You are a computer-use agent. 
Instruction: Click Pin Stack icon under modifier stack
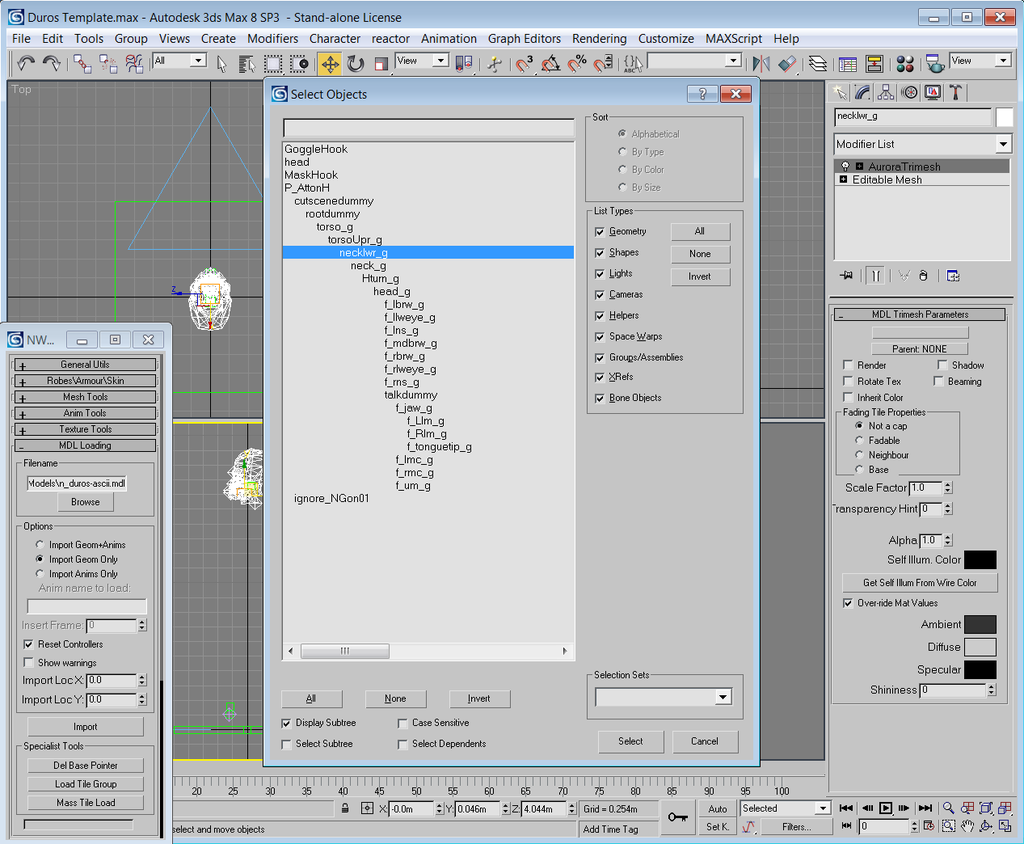846,276
